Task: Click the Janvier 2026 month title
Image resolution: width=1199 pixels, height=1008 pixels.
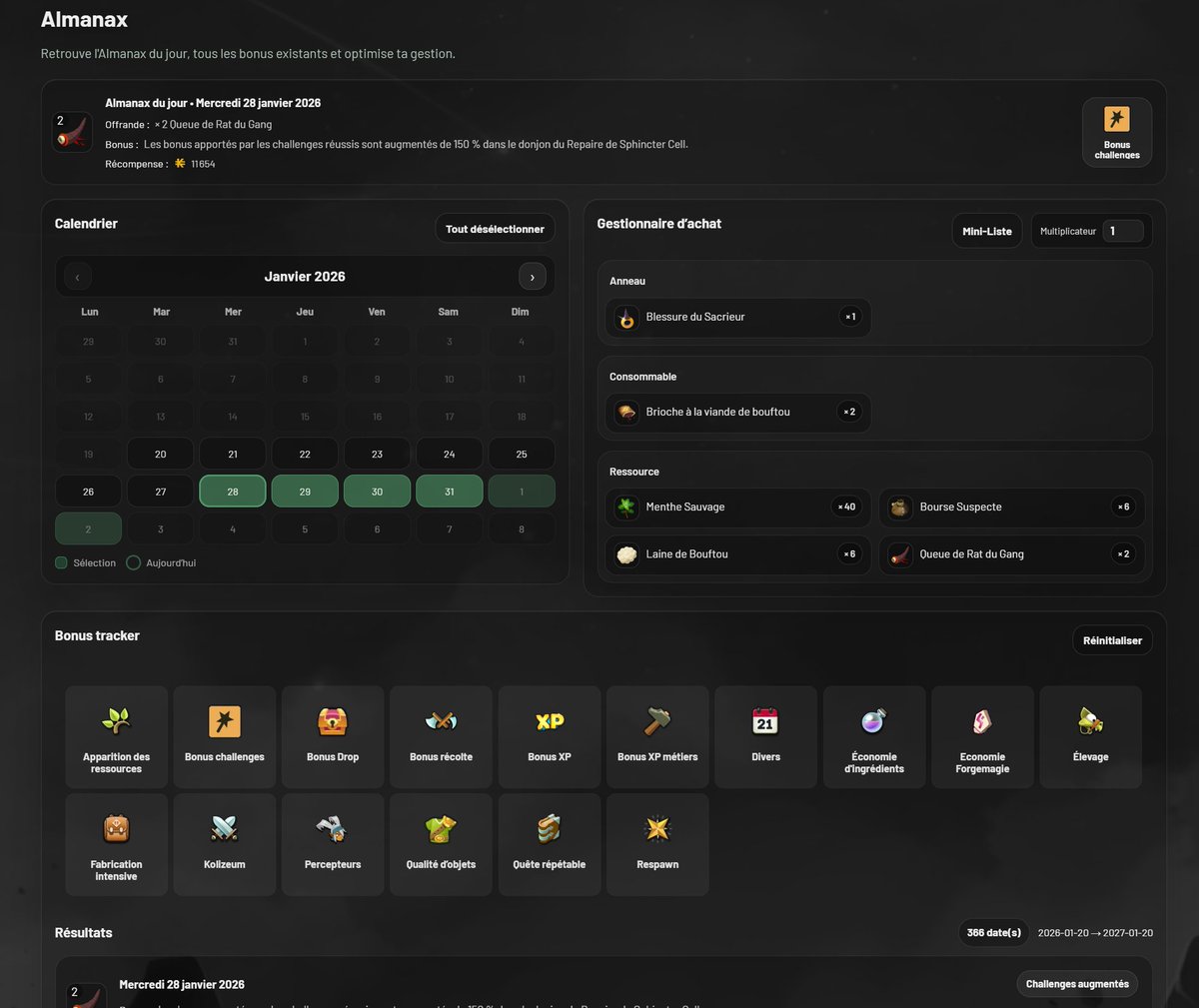Action: [x=305, y=277]
